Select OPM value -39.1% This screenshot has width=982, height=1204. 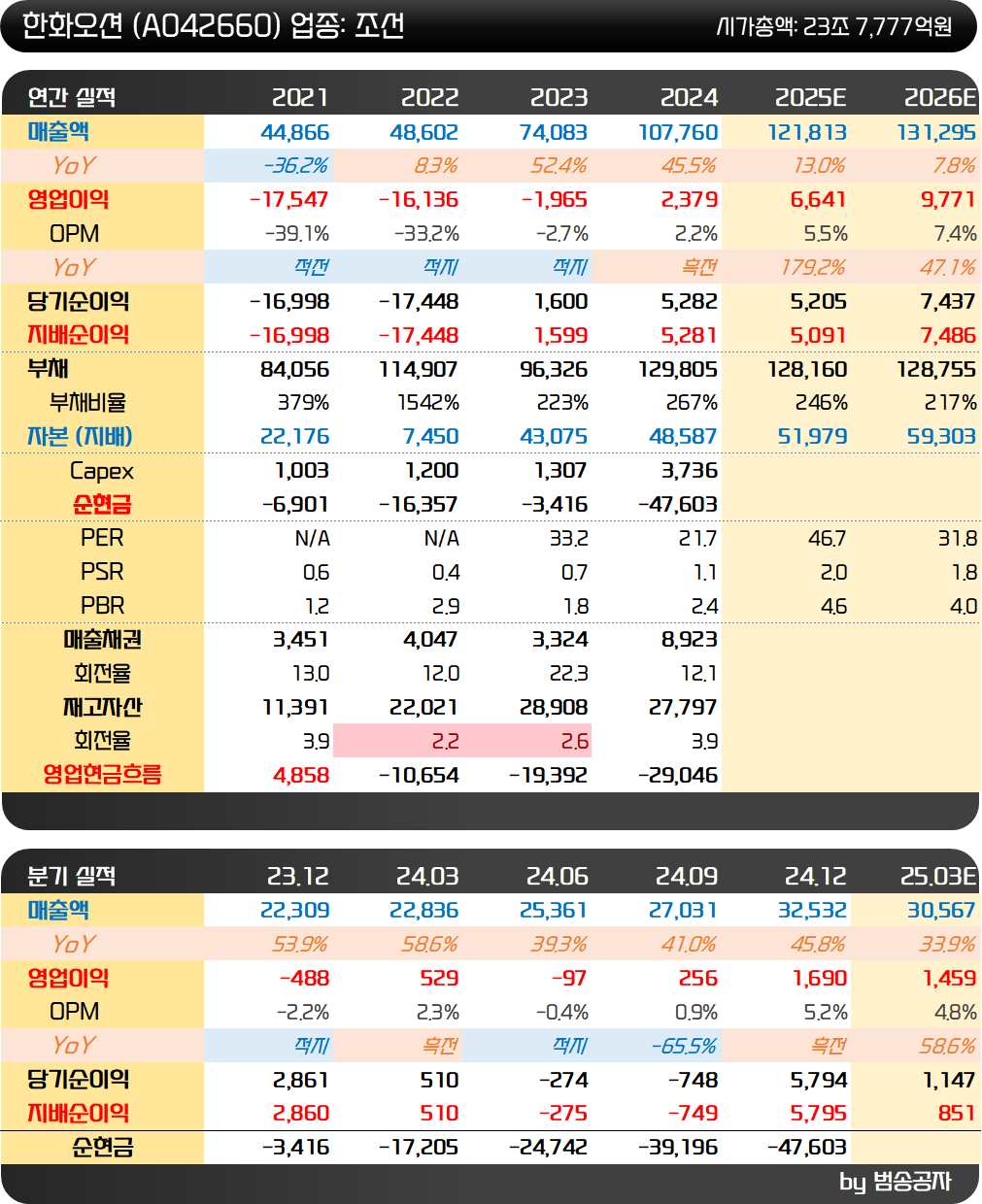pos(297,234)
